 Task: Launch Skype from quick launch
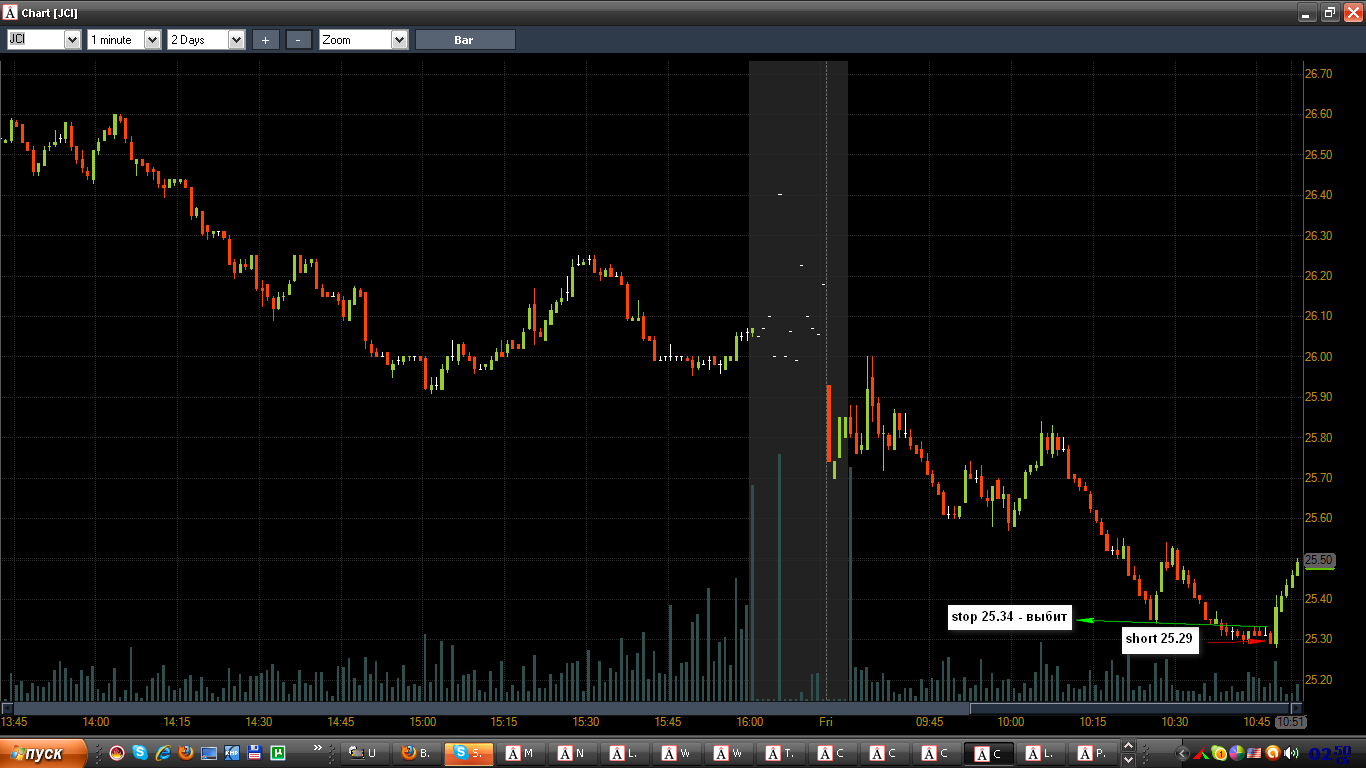point(140,752)
